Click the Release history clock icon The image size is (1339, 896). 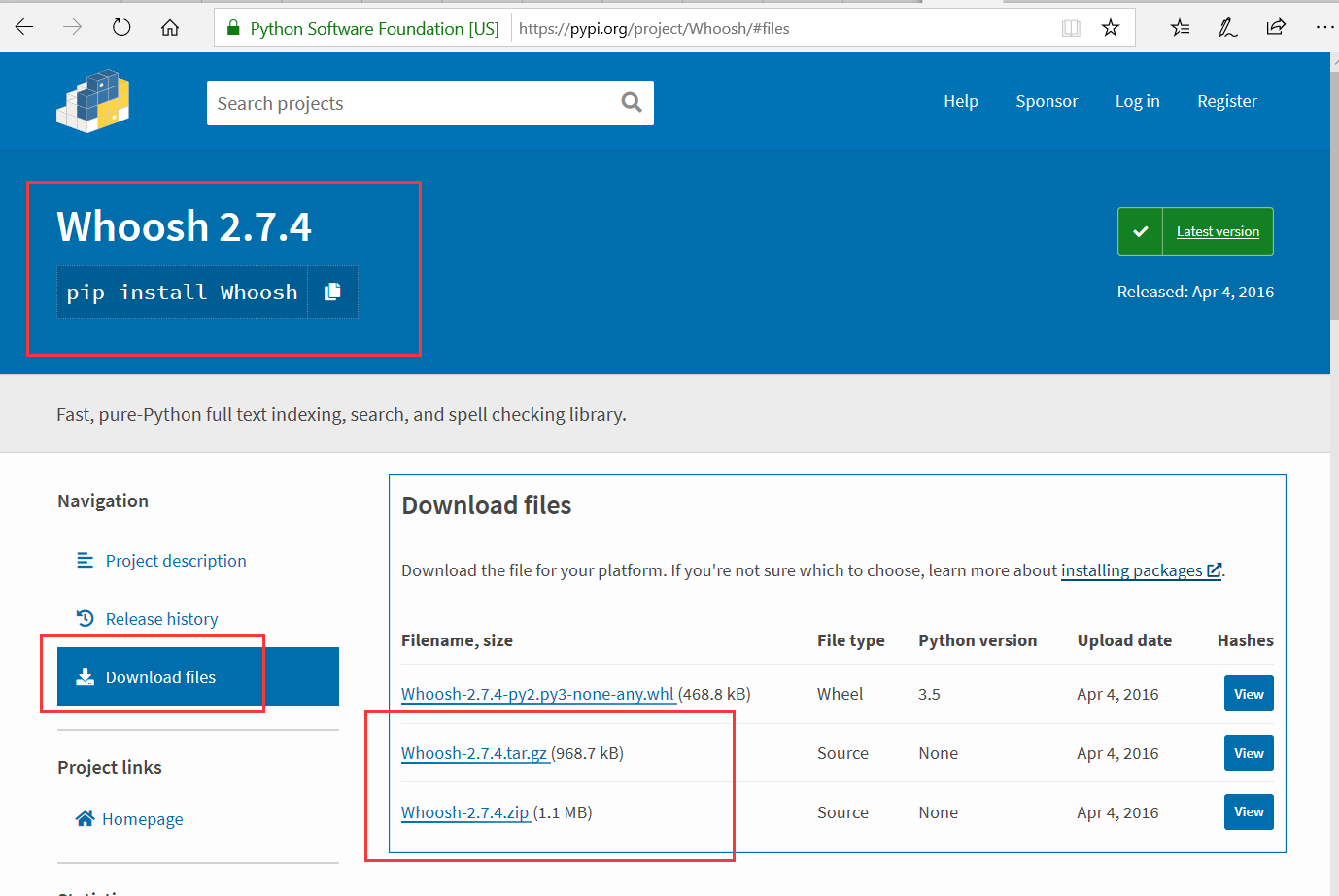pyautogui.click(x=85, y=618)
